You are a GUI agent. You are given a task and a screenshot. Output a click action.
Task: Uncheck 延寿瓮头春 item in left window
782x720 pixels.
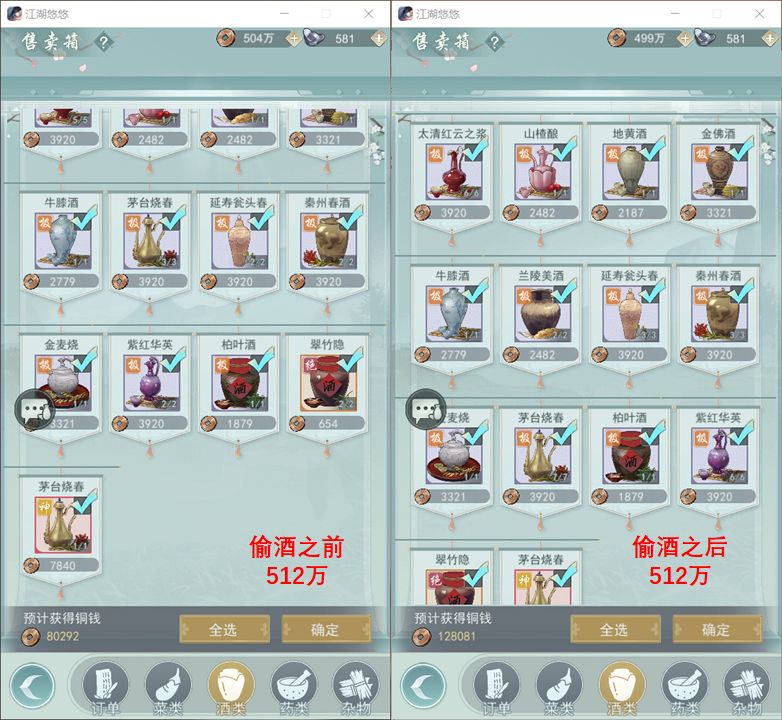click(239, 242)
